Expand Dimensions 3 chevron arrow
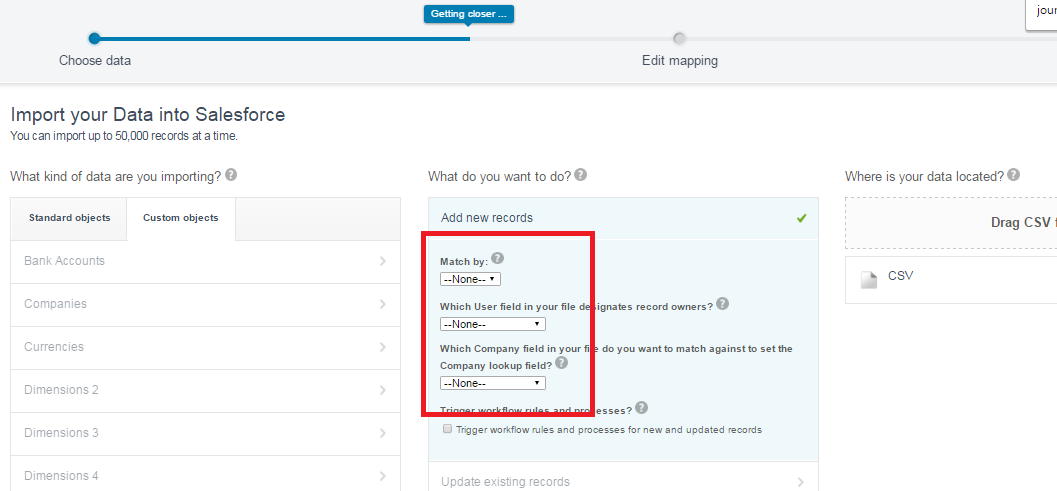 point(382,433)
